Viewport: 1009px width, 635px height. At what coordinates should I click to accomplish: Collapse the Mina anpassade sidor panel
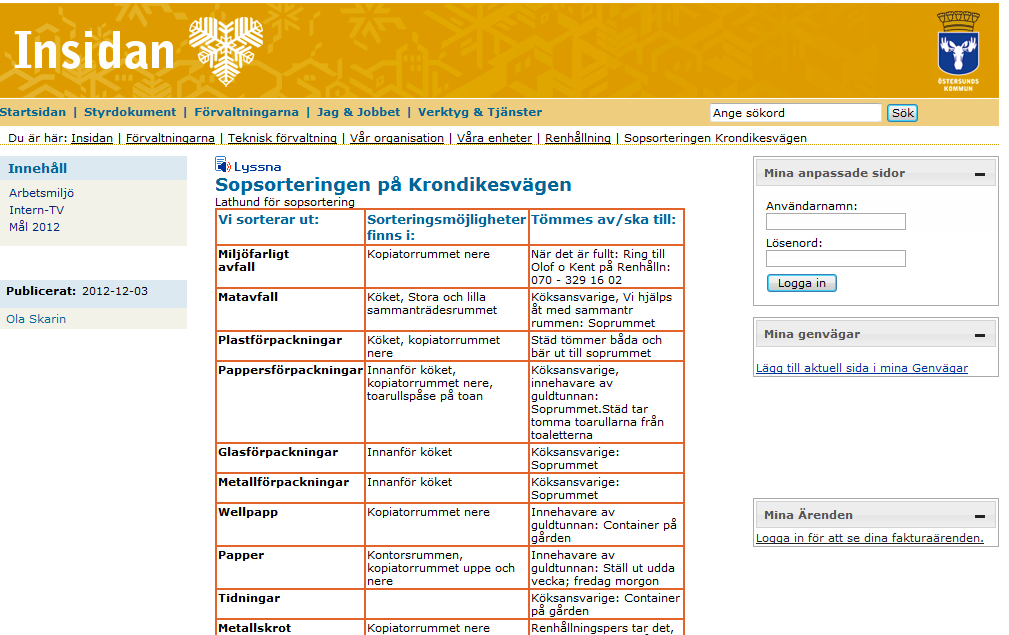coord(979,174)
